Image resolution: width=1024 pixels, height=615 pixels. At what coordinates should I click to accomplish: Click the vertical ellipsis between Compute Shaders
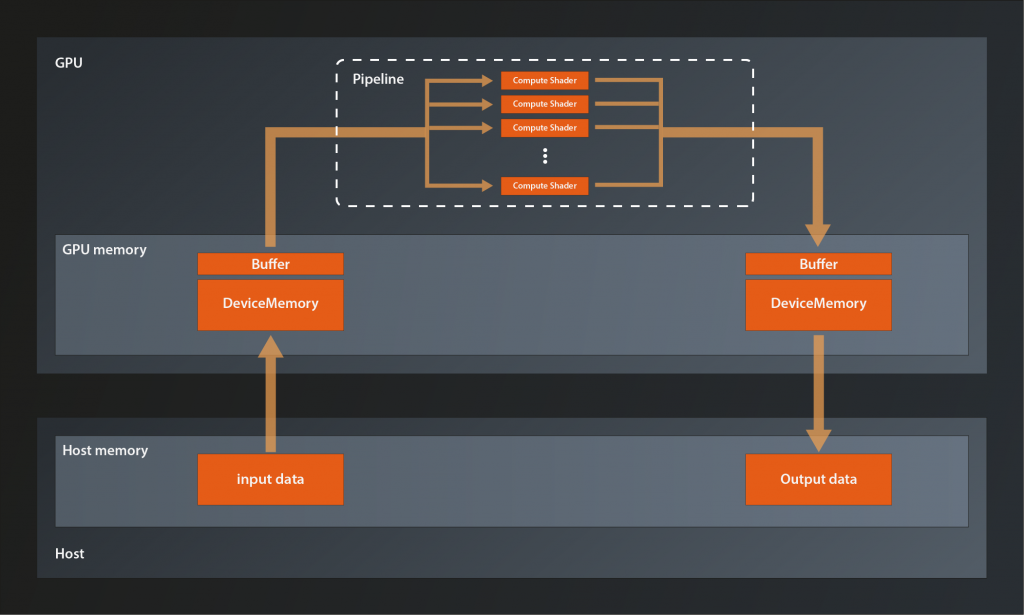pos(545,156)
